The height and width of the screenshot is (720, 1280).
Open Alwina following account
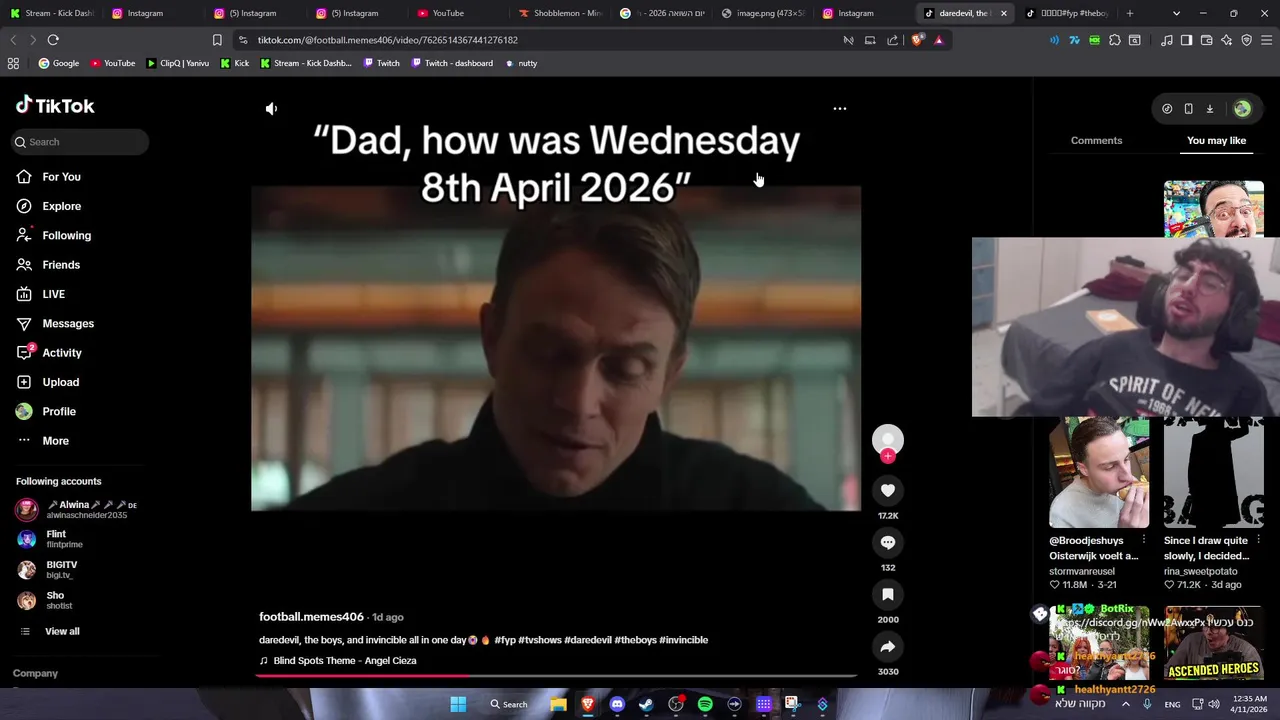tap(80, 509)
